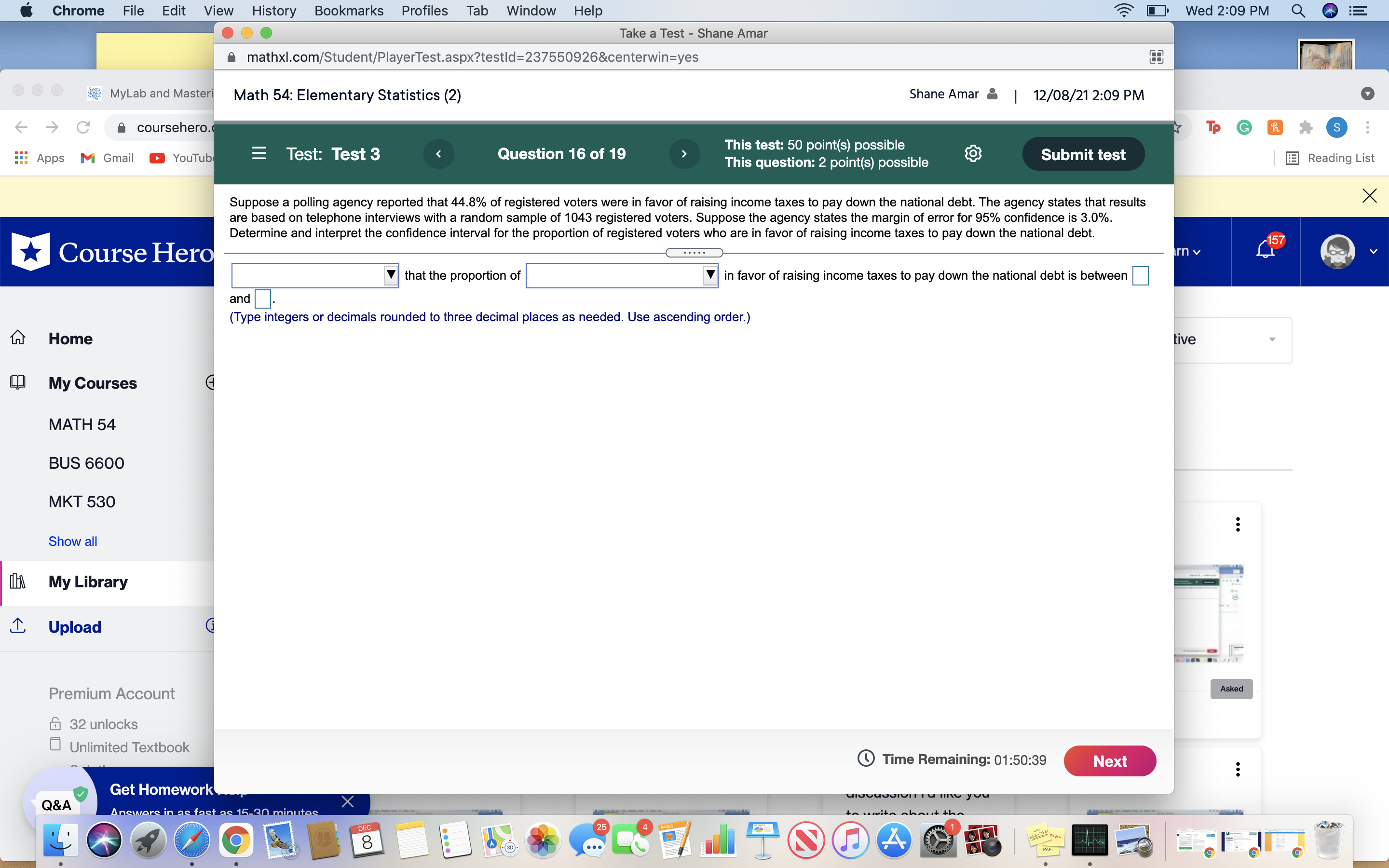Click the Submit test button
This screenshot has width=1389, height=868.
1082,153
